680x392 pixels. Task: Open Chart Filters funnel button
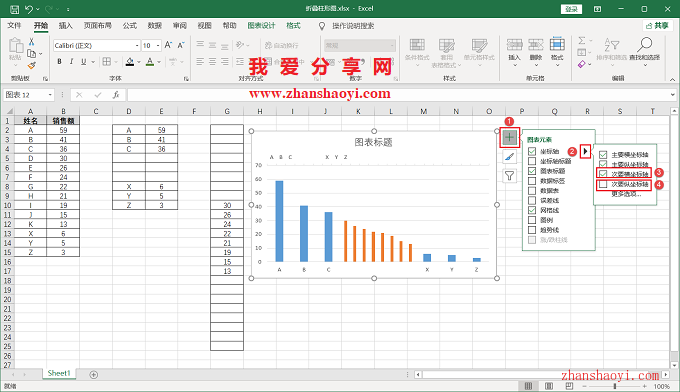(x=509, y=176)
